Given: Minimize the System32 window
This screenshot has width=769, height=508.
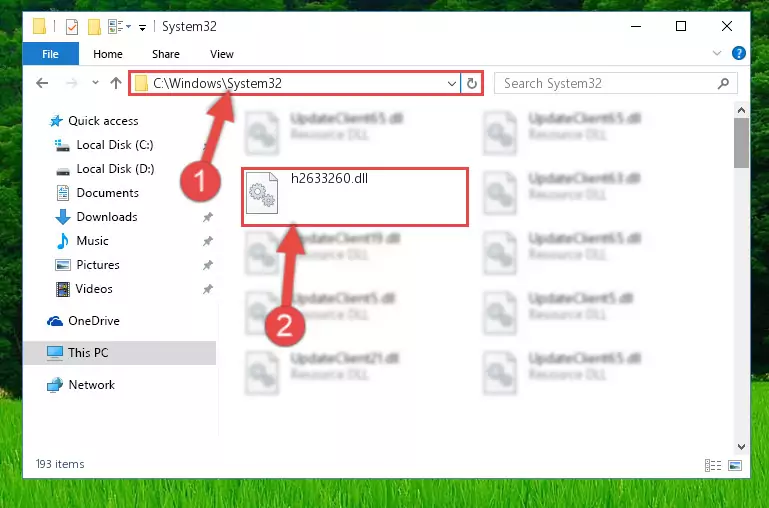Looking at the screenshot, I should (636, 26).
